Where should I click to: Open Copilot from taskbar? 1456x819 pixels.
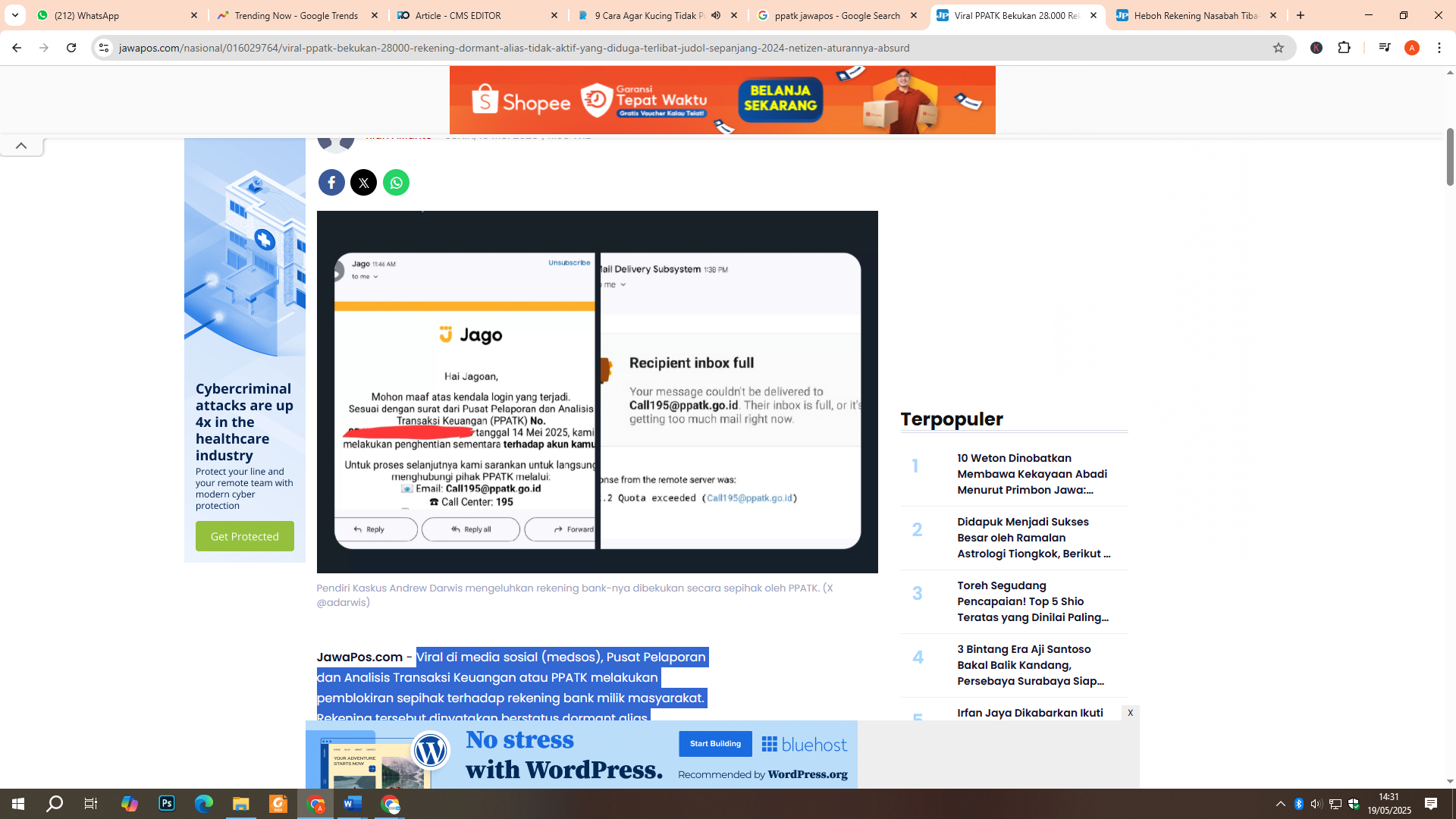point(130,804)
